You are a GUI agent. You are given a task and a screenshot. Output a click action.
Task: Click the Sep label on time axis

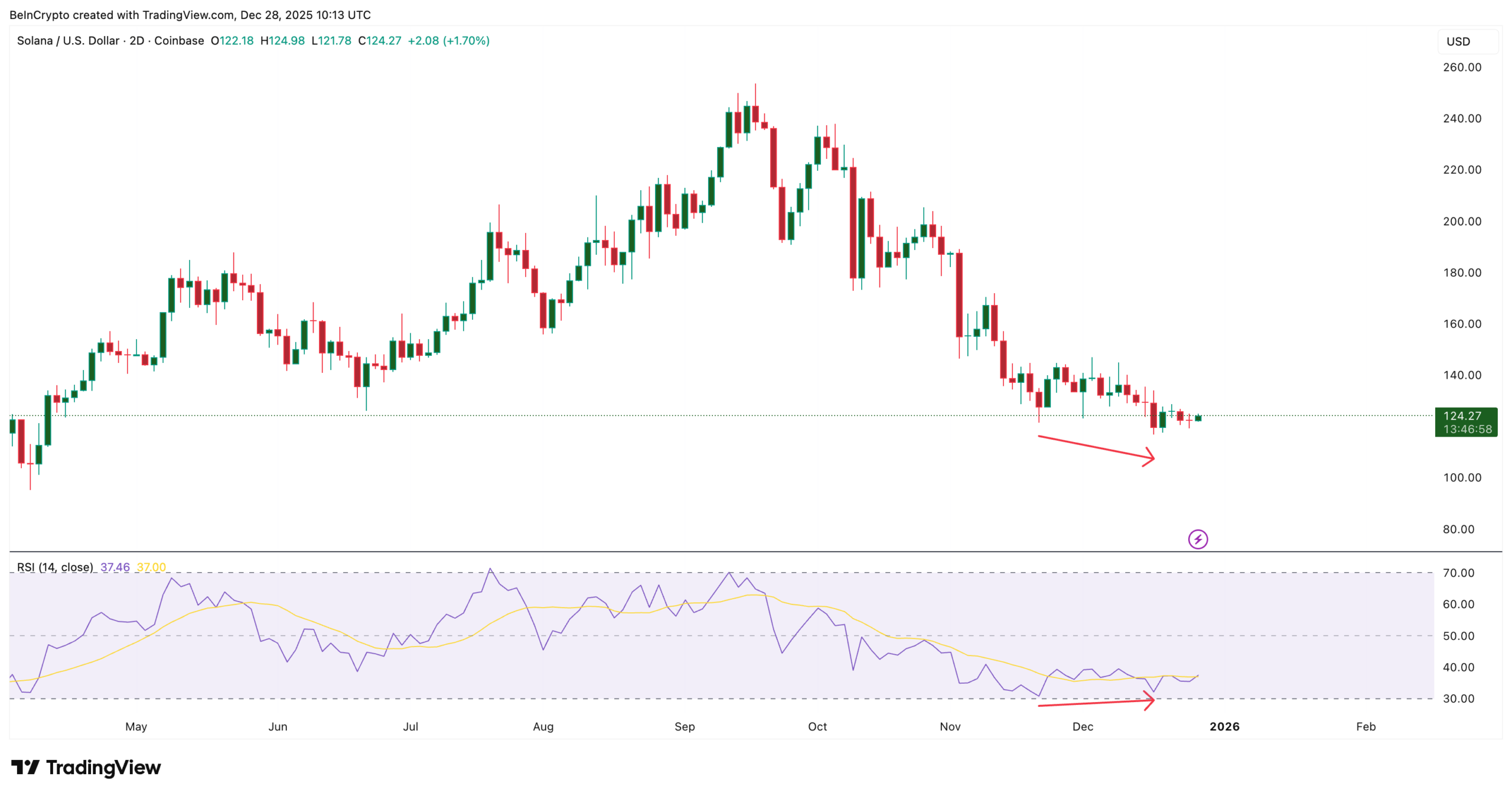tap(684, 726)
